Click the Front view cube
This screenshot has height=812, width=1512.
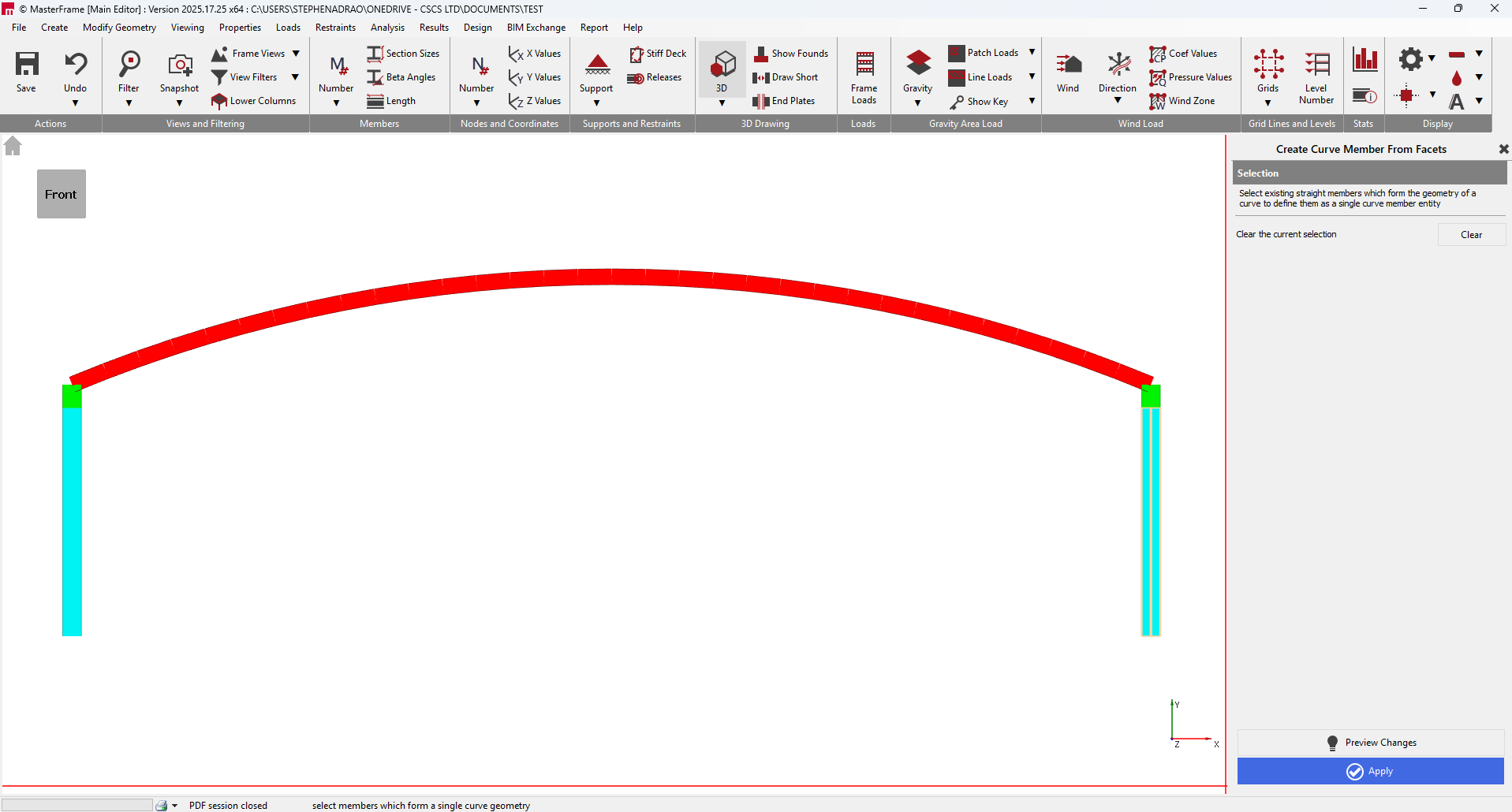point(62,194)
